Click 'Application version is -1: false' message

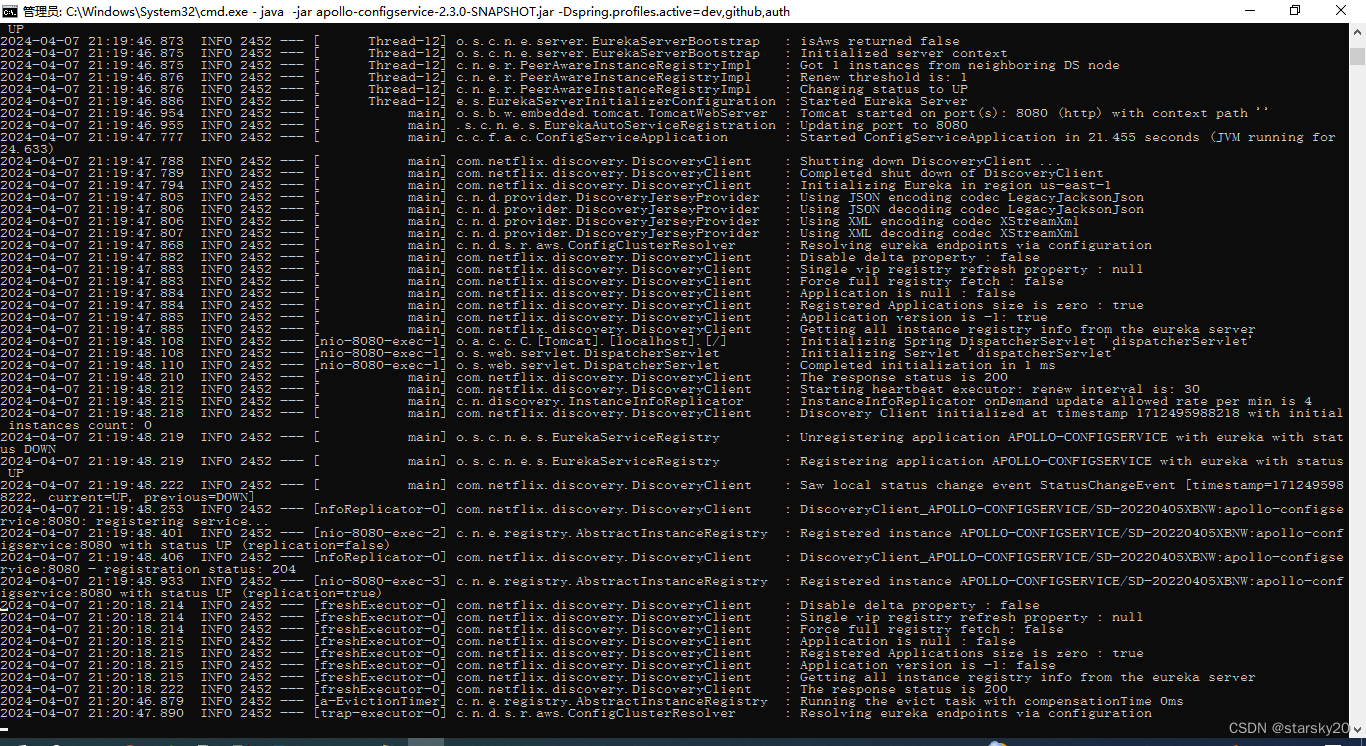click(x=927, y=665)
